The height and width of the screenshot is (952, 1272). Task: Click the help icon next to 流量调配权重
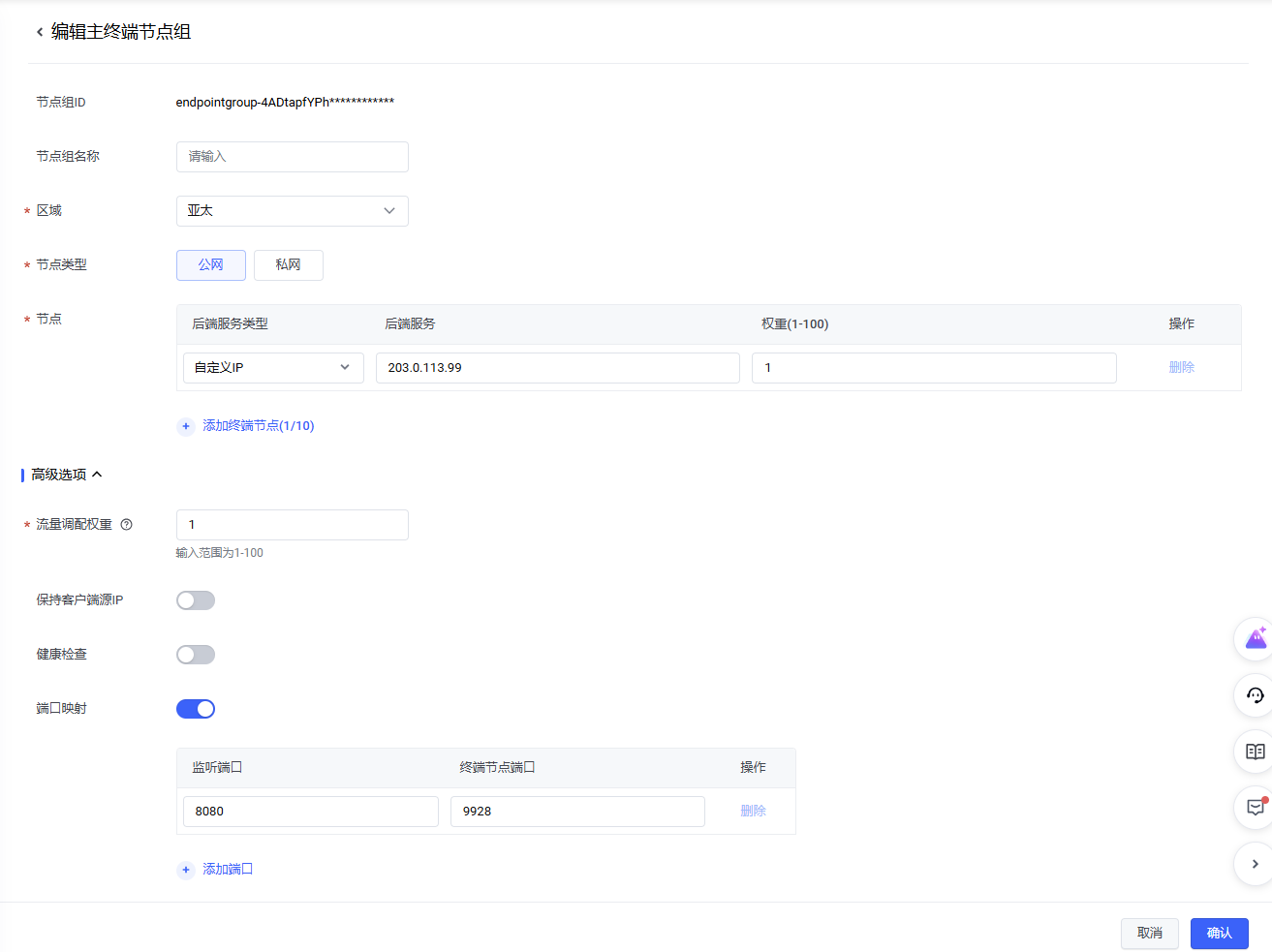(126, 525)
